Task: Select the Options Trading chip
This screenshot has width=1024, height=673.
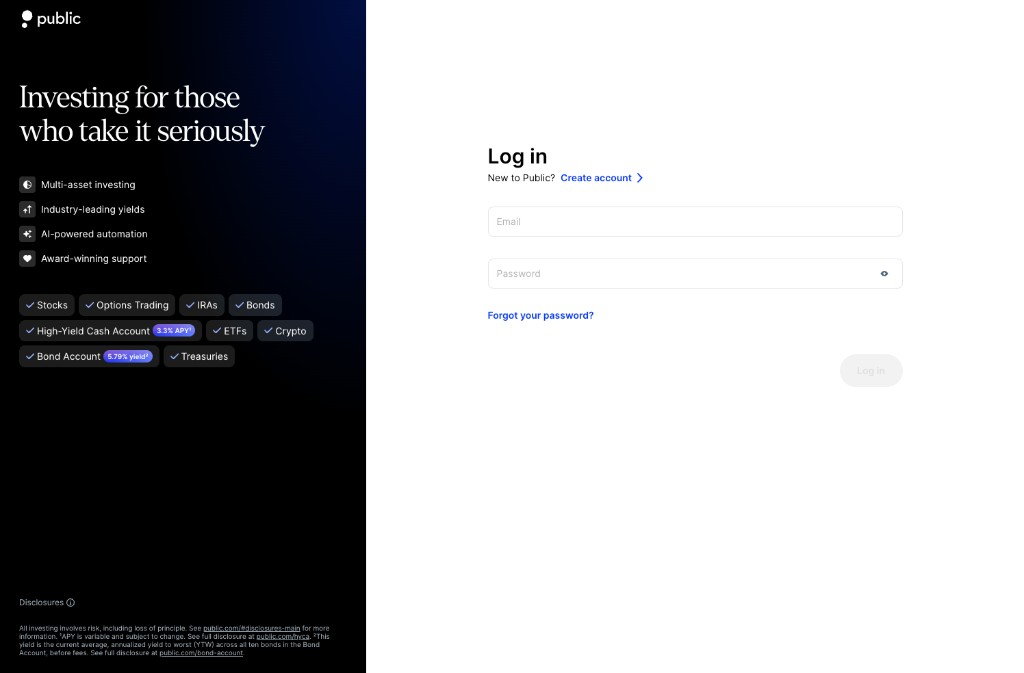Action: click(127, 305)
